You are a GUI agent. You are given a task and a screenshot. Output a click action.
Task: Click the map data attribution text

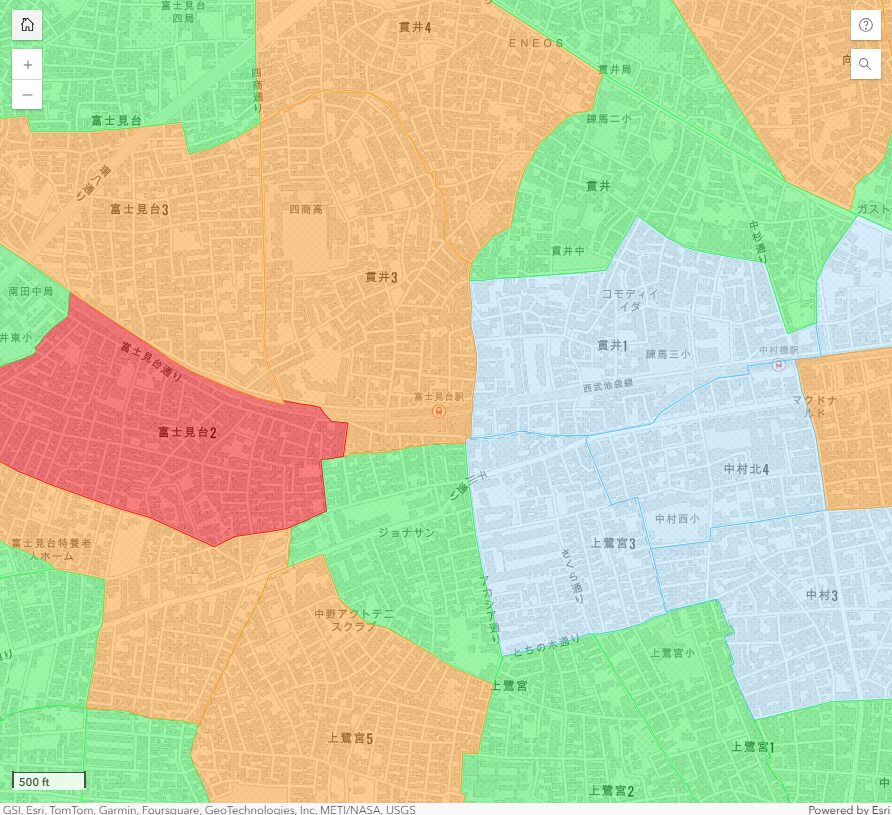point(208,809)
